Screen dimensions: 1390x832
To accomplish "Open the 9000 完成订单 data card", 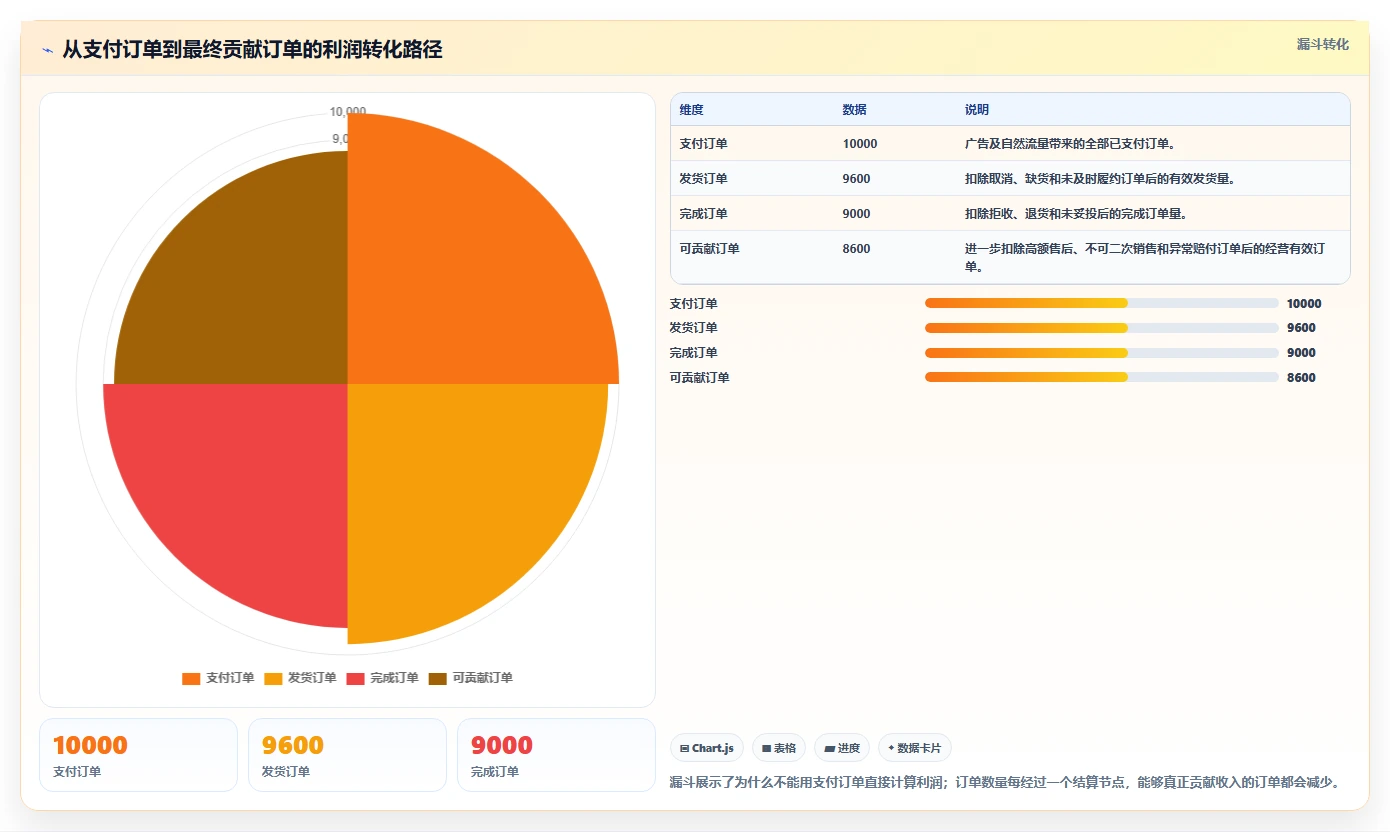I will (556, 755).
